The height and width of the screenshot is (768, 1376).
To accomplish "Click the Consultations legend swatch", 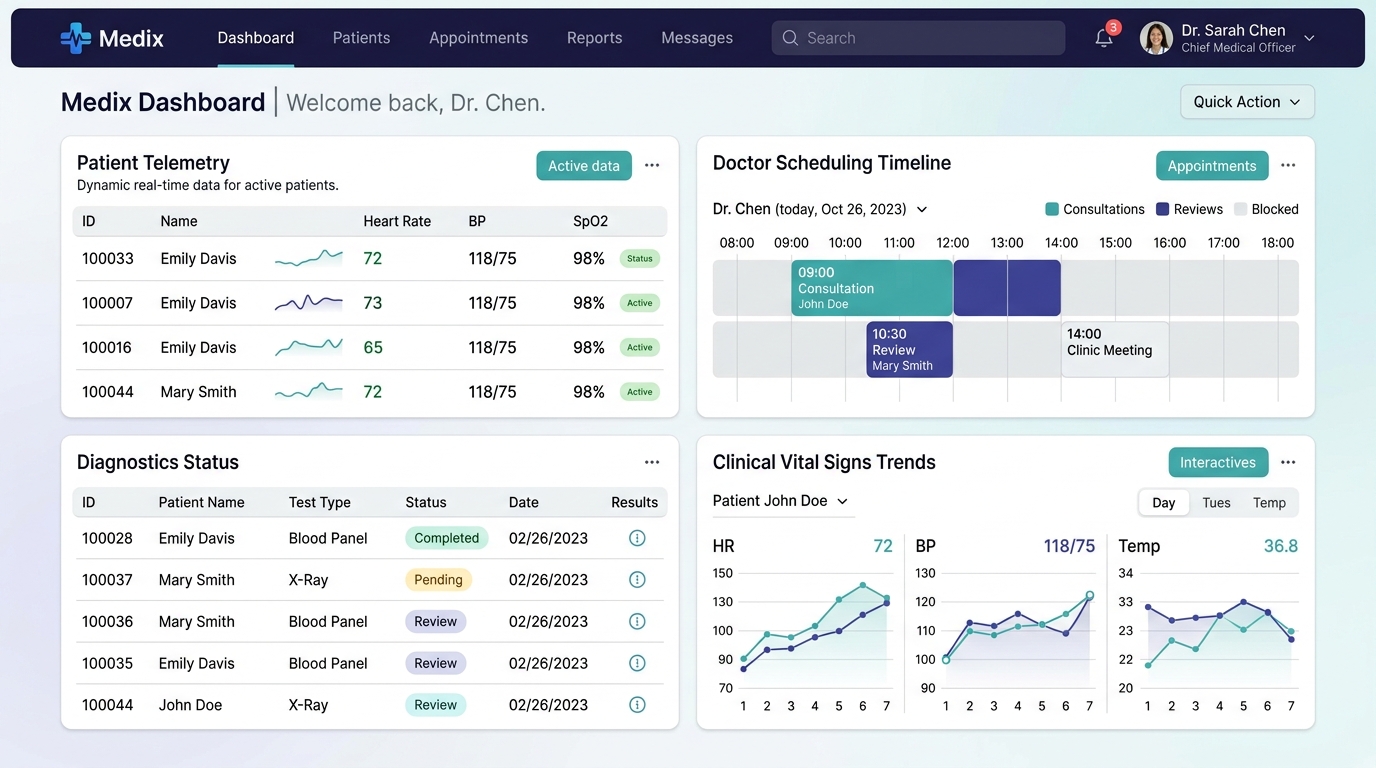I will tap(1052, 209).
